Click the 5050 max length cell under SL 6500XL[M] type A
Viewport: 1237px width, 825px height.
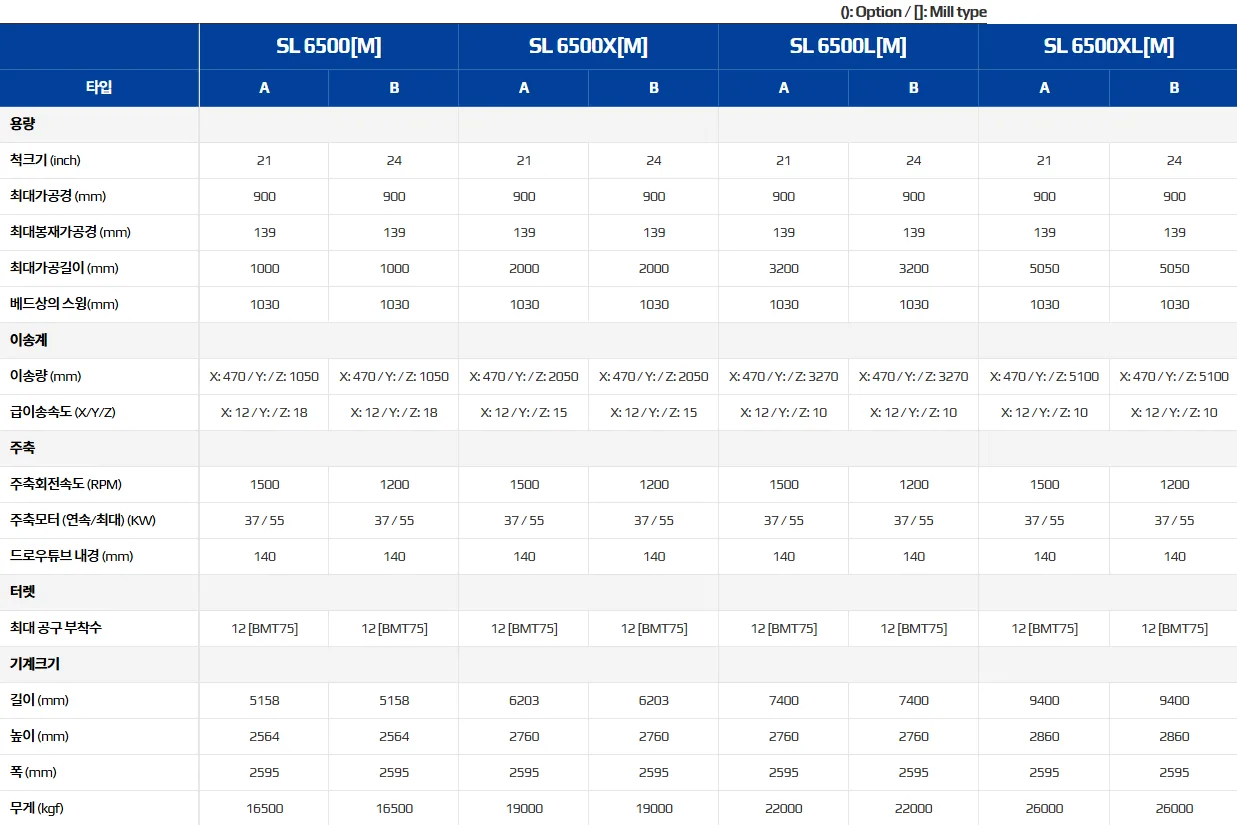coord(1044,268)
